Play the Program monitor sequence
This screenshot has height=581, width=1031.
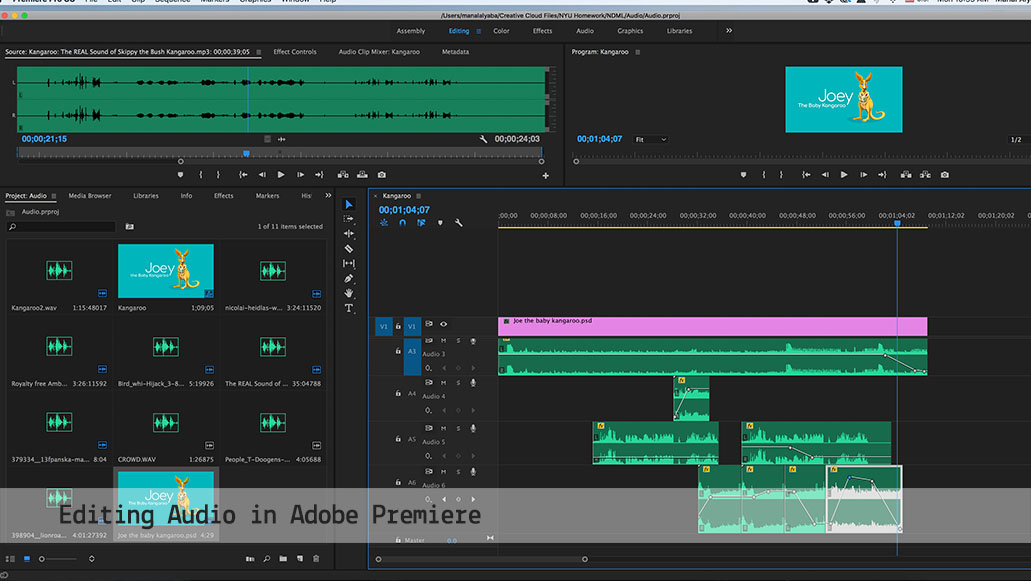(x=844, y=175)
